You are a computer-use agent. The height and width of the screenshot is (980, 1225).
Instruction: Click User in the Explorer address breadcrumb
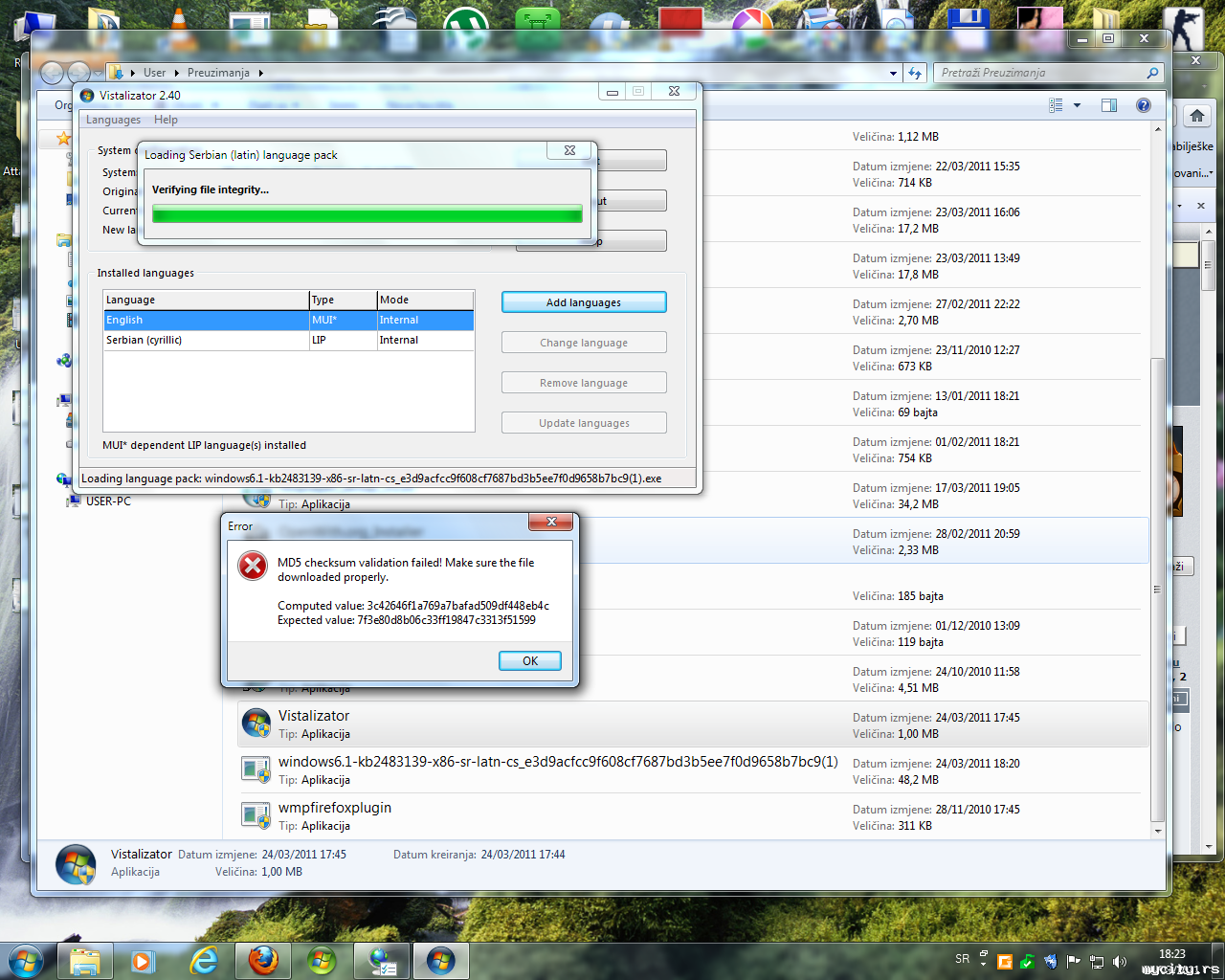click(x=154, y=73)
